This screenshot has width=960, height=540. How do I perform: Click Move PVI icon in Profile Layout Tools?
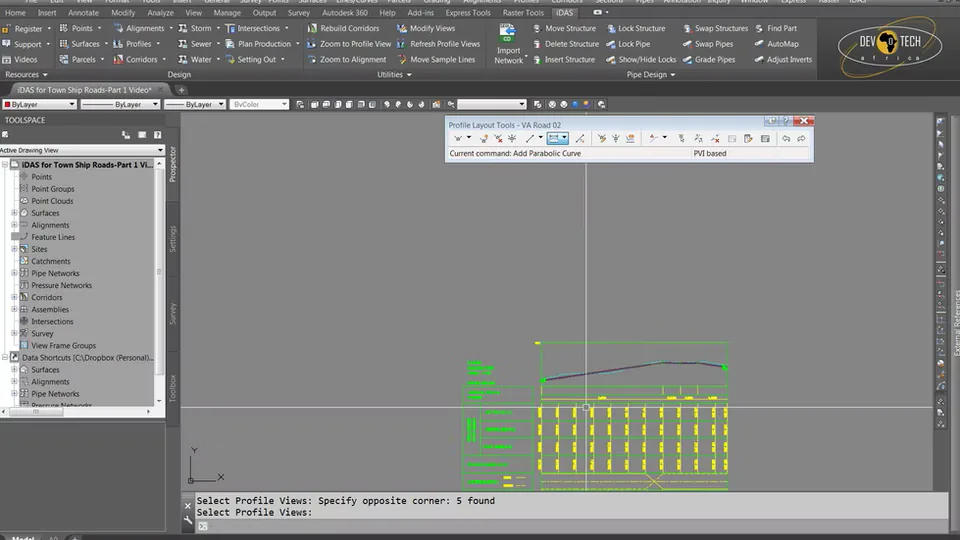tap(512, 138)
